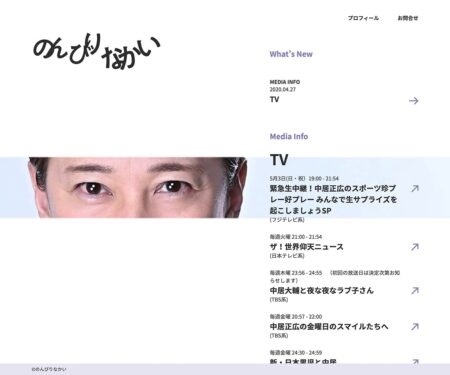Image resolution: width=450 pixels, height=375 pixels.
Task: Click the eyes banner photo
Action: click(x=137, y=187)
